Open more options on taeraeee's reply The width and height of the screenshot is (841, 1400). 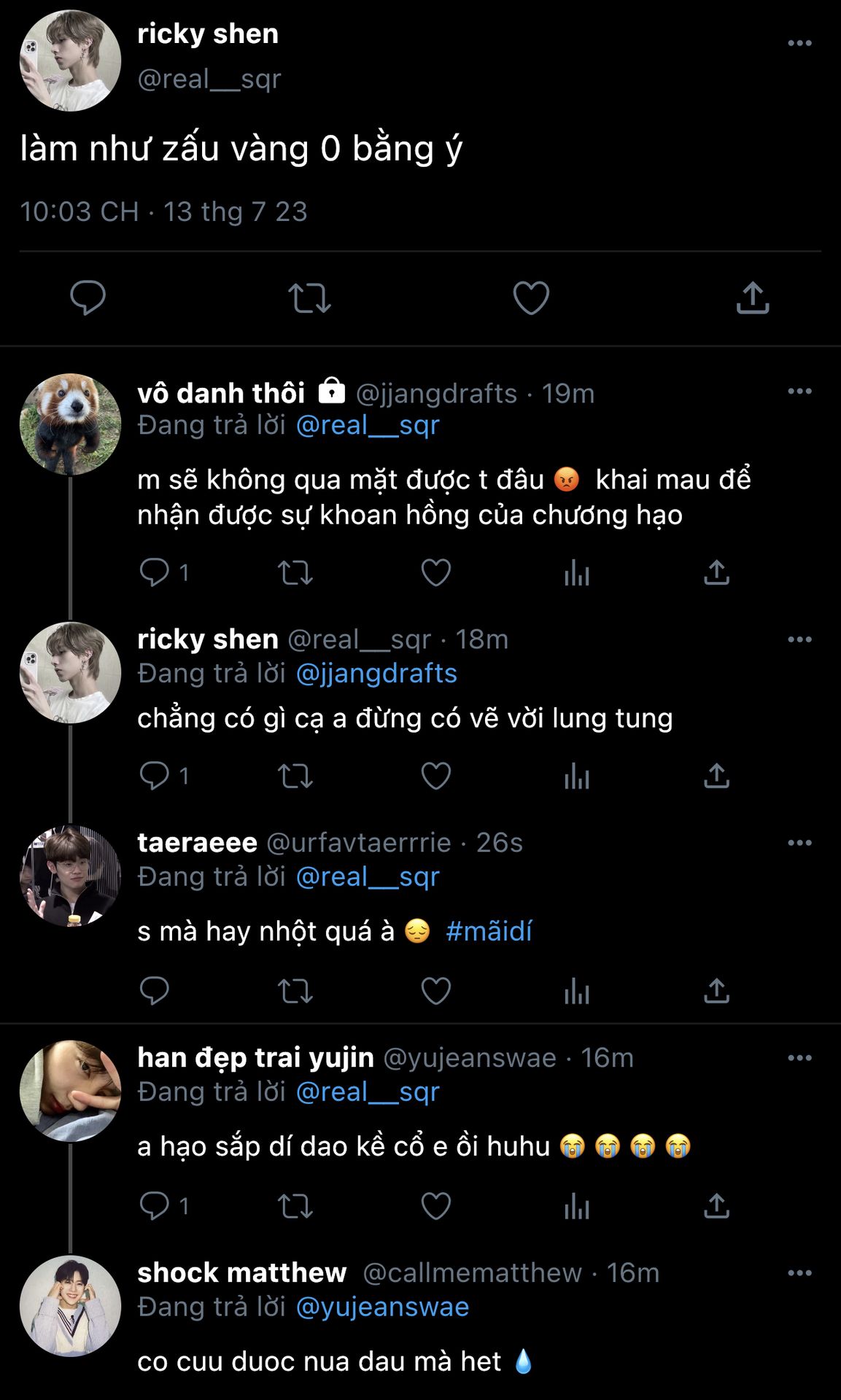[x=799, y=843]
